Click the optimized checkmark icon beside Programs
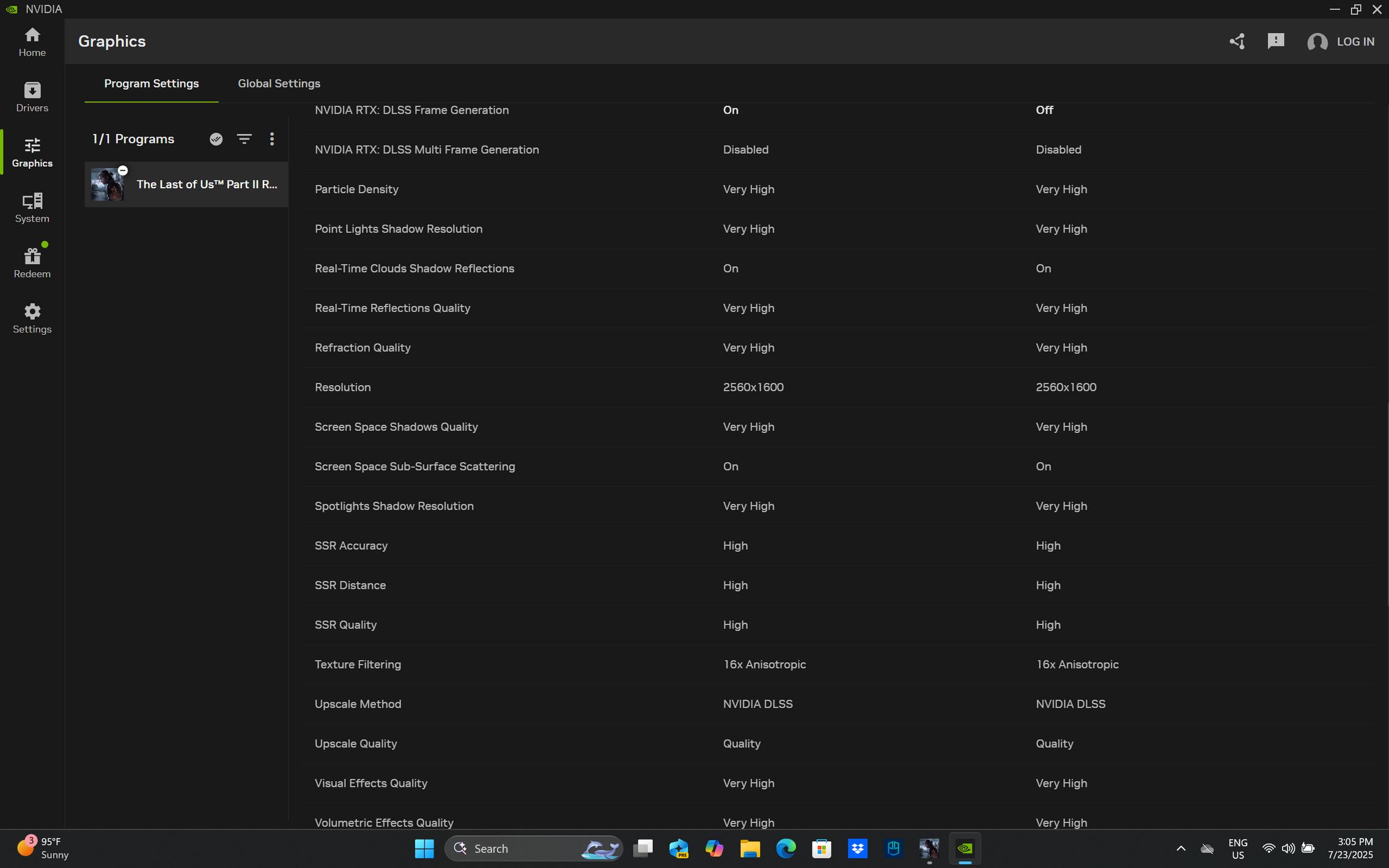The width and height of the screenshot is (1389, 868). click(x=216, y=139)
